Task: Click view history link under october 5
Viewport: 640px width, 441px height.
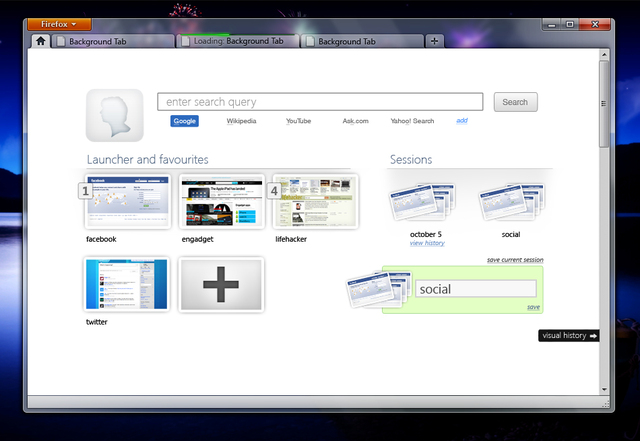Action: tap(427, 243)
